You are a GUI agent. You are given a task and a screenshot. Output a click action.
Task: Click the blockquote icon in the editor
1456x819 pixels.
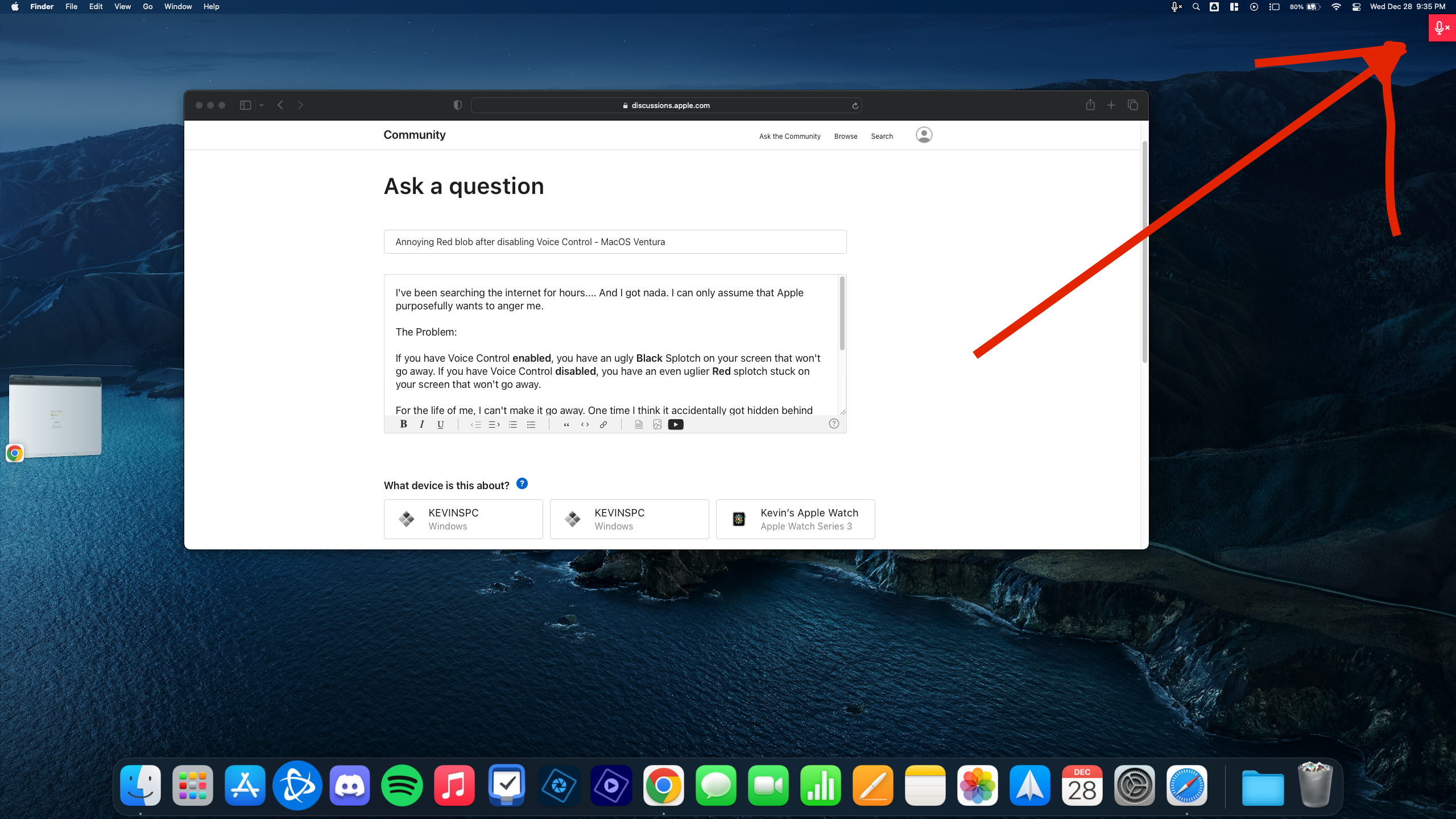566,424
